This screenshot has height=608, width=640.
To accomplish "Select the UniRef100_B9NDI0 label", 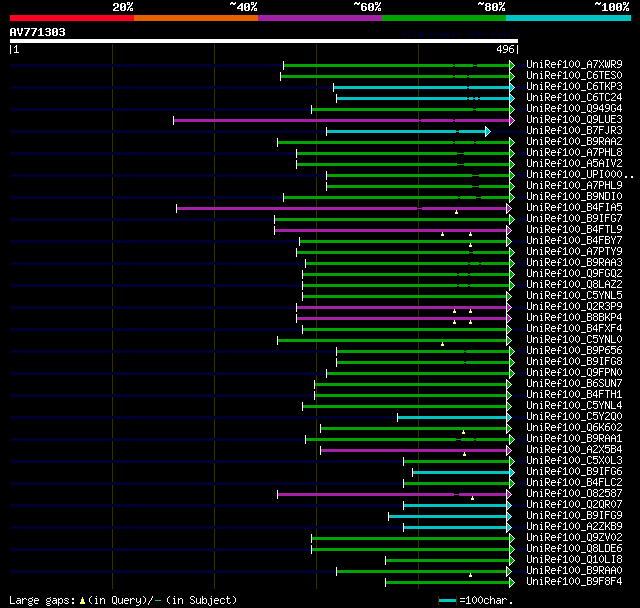I will (x=574, y=197).
